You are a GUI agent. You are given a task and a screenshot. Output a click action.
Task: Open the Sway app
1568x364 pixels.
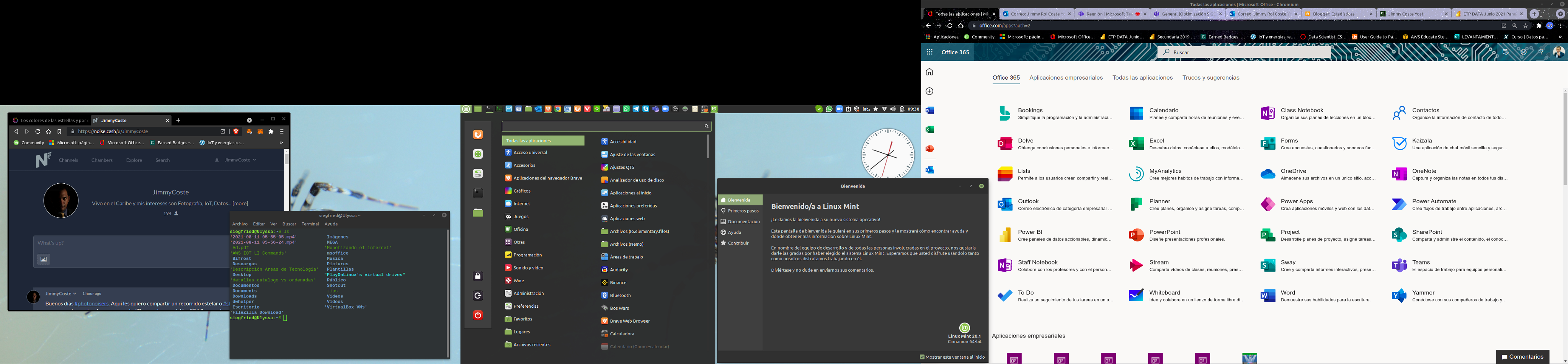1318,265
